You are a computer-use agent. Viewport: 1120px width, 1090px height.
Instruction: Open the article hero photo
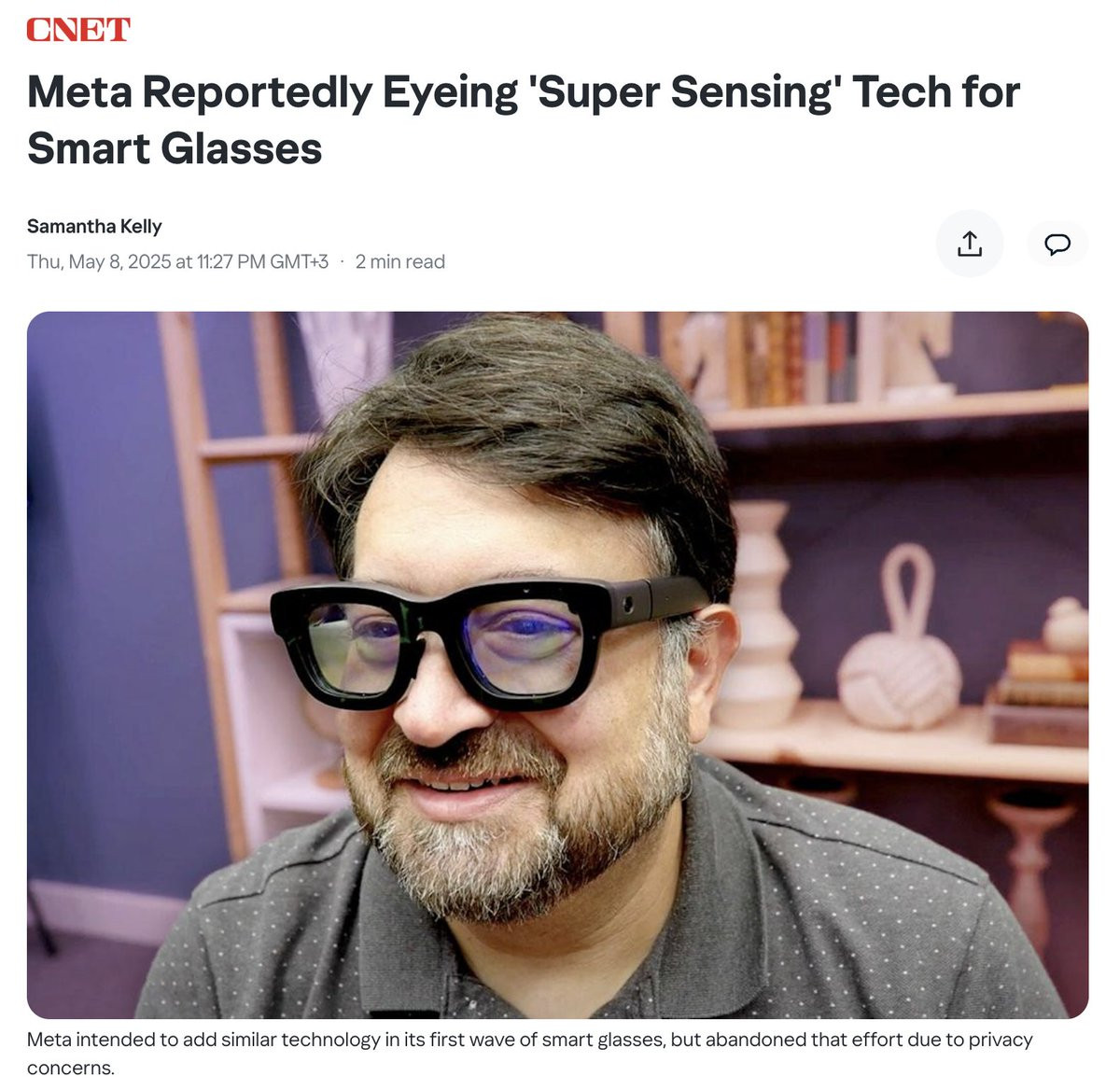pos(557,664)
